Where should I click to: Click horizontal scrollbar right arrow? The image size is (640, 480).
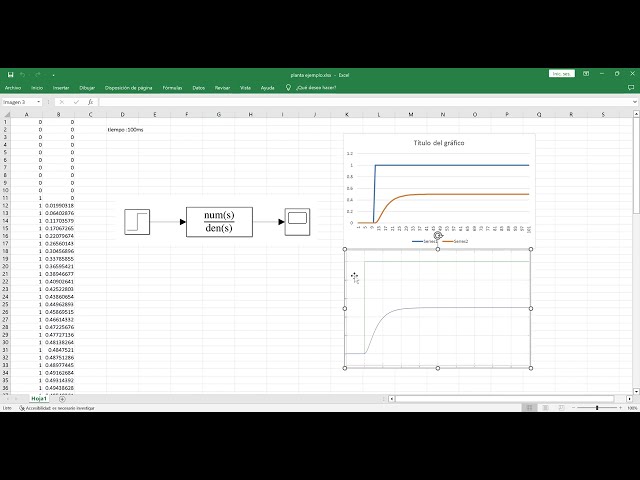629,399
